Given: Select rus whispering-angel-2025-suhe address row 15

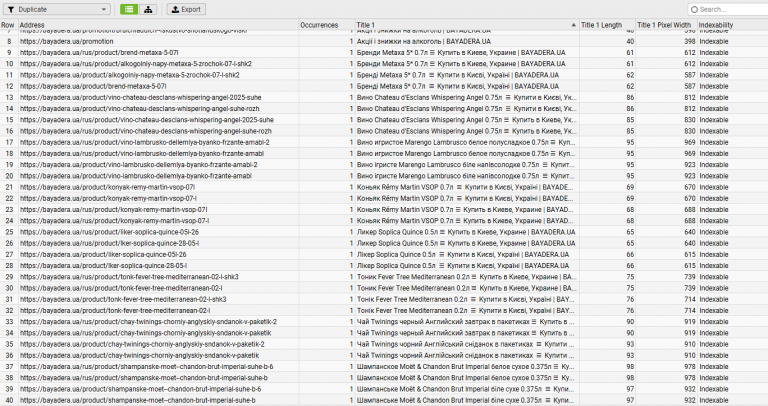Looking at the screenshot, I should pyautogui.click(x=146, y=120).
